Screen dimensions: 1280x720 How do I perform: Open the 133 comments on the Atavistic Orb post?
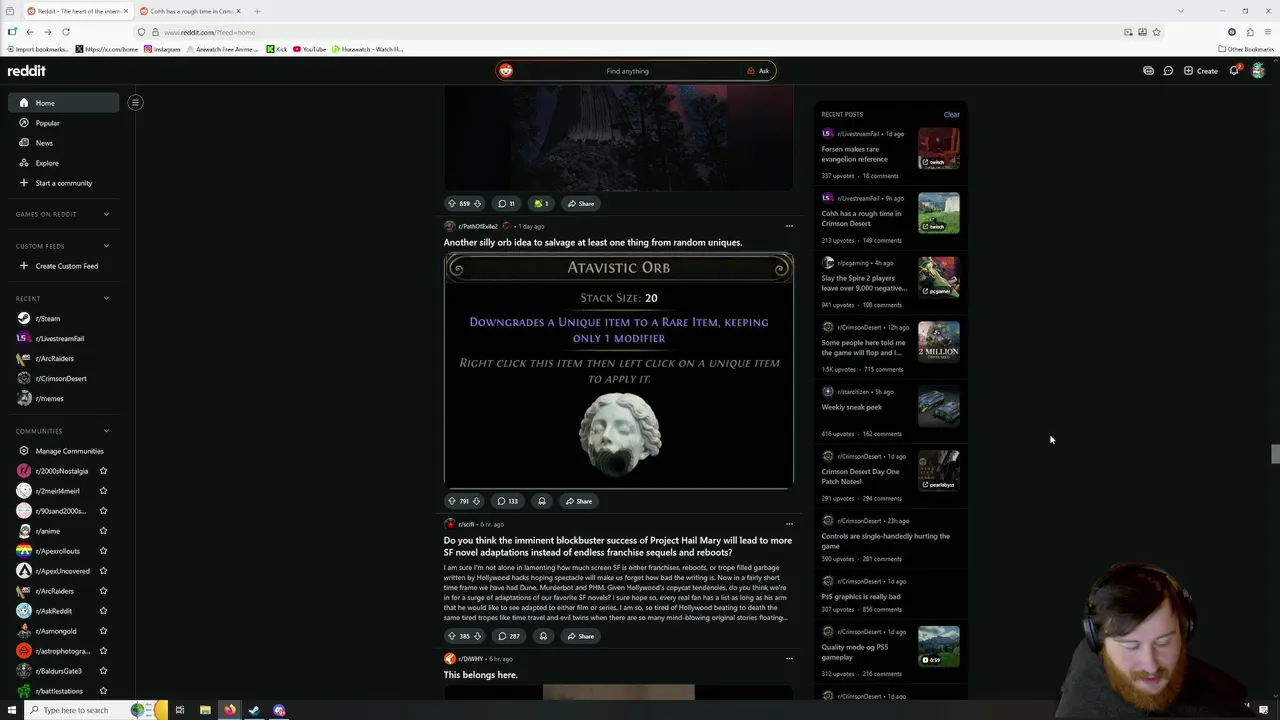click(x=508, y=501)
